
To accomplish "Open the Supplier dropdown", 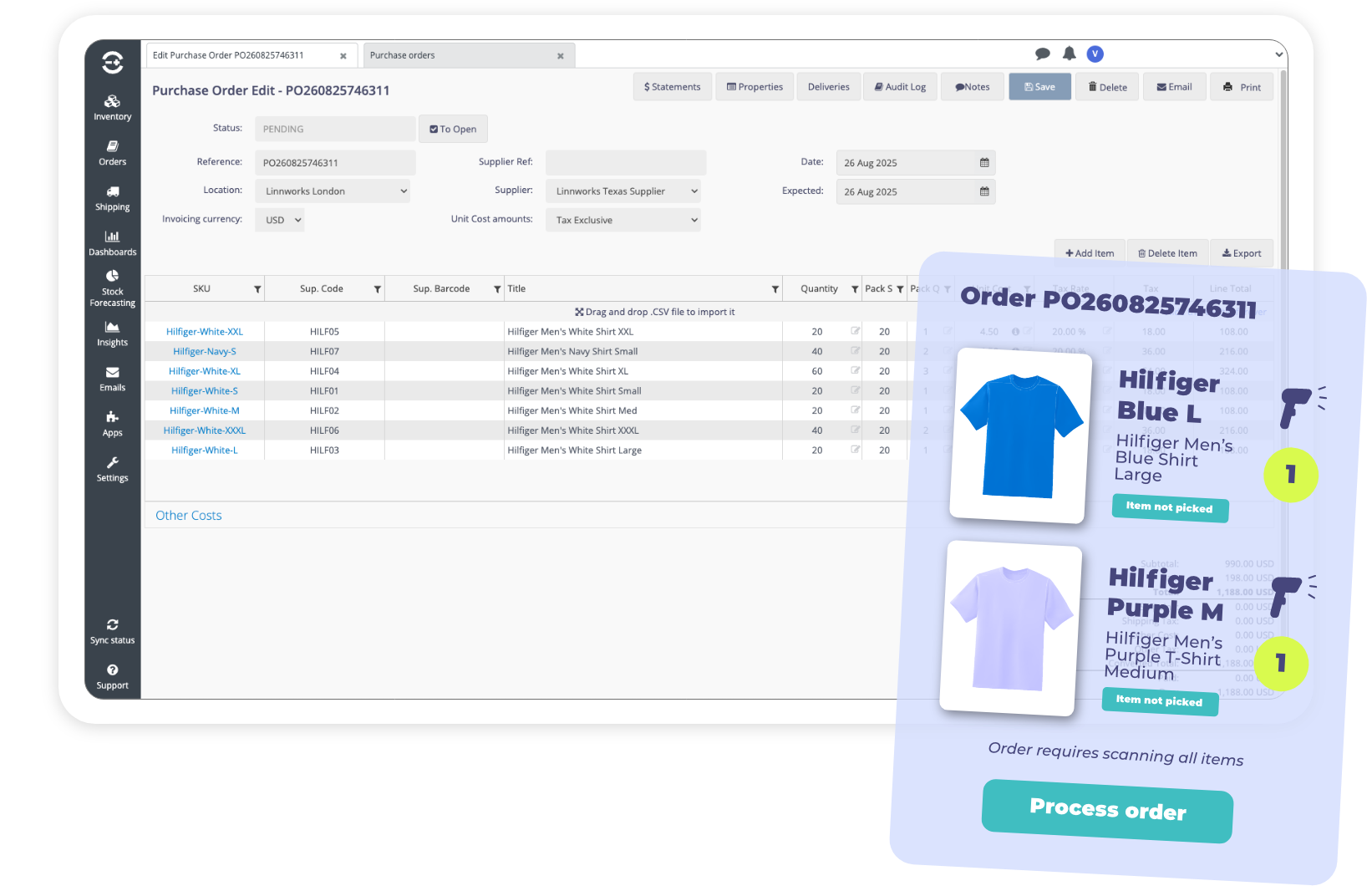I will tap(623, 191).
